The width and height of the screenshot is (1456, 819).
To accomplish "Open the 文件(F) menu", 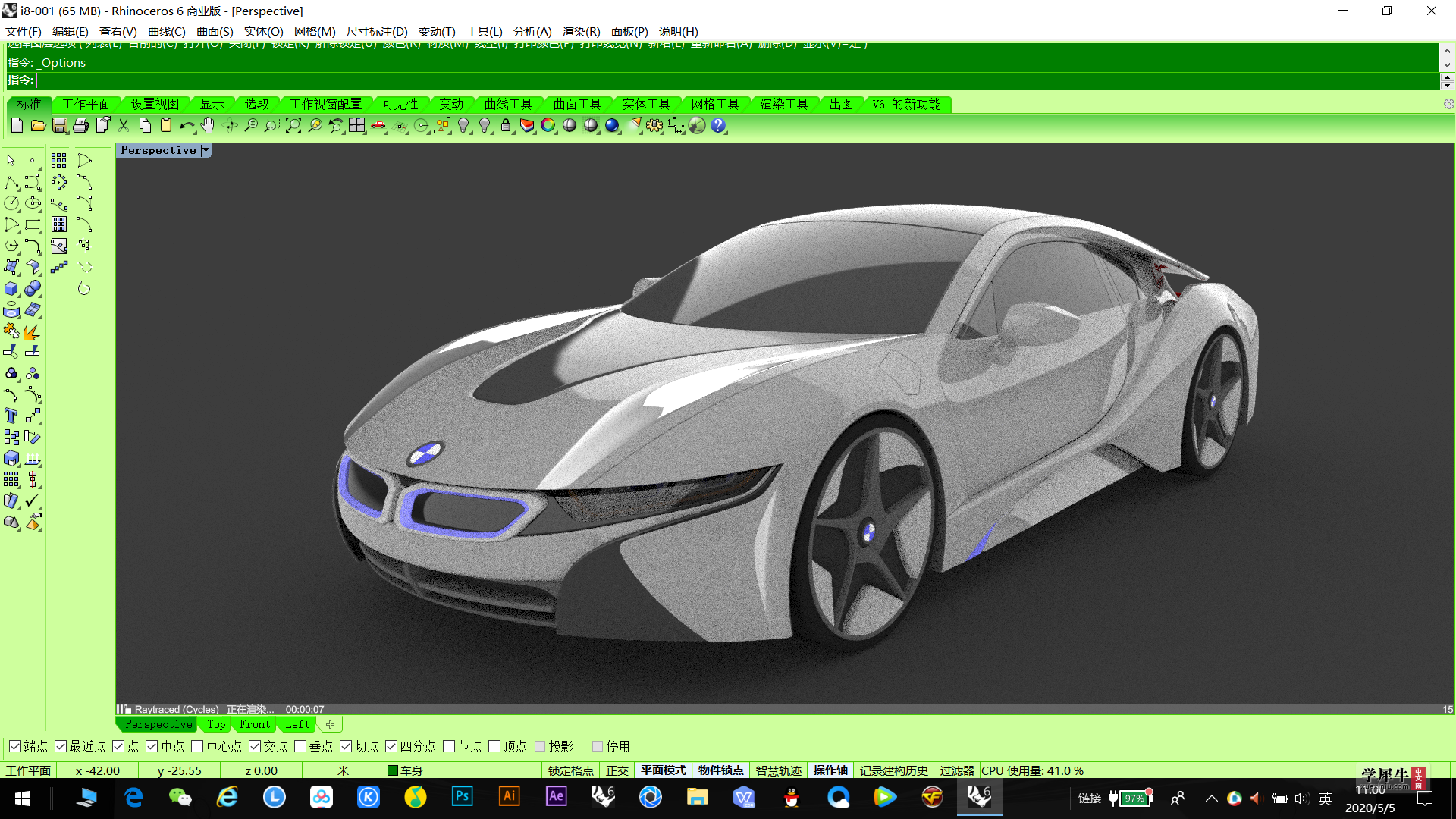I will coord(24,31).
